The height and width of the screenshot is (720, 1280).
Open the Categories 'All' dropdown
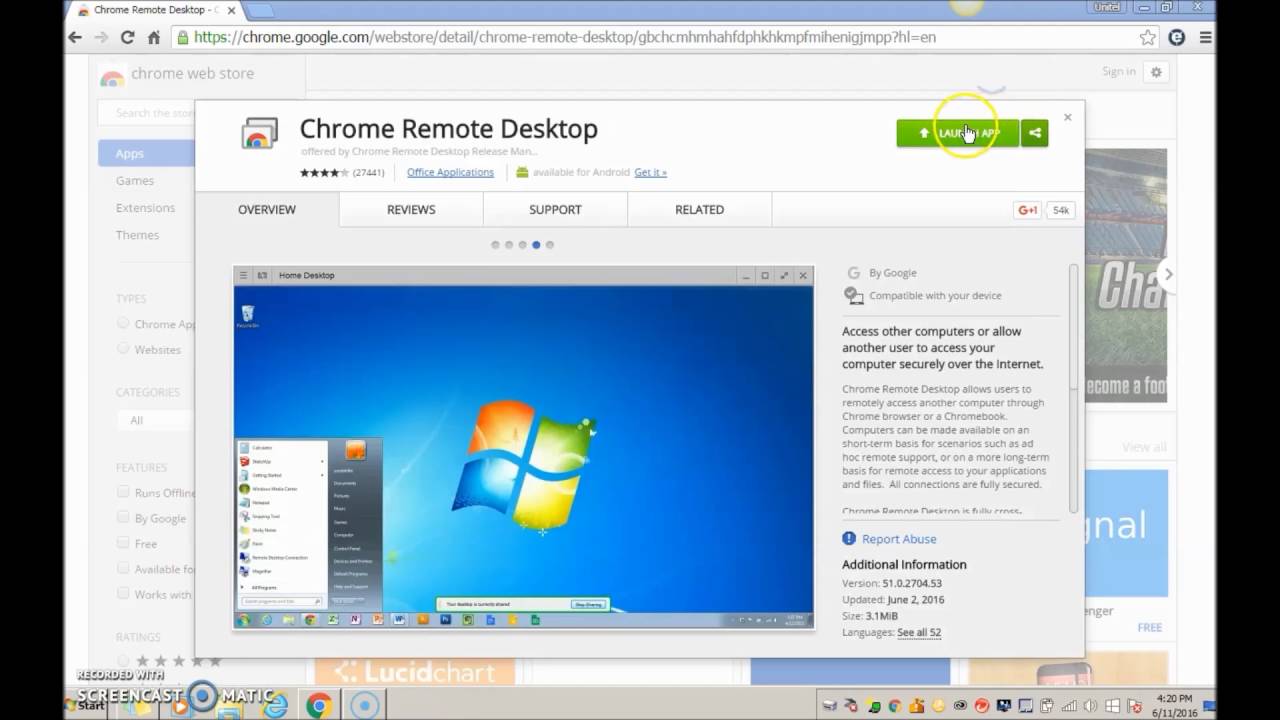click(x=157, y=420)
